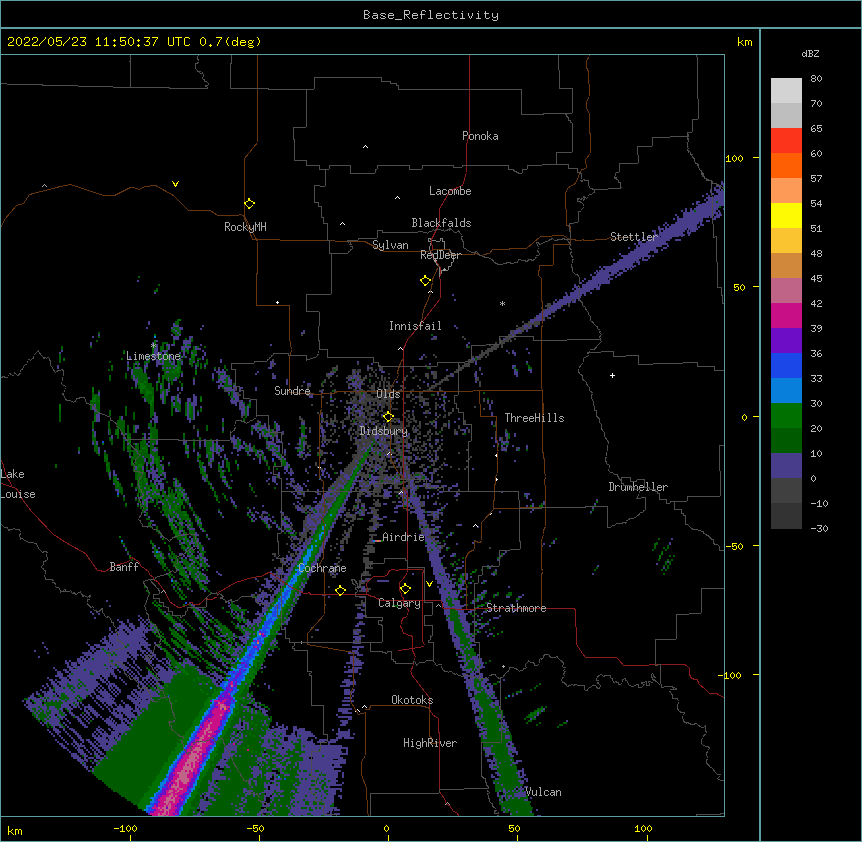Click the Stettler town label
Viewport: 862px width, 842px height.
[x=633, y=237]
